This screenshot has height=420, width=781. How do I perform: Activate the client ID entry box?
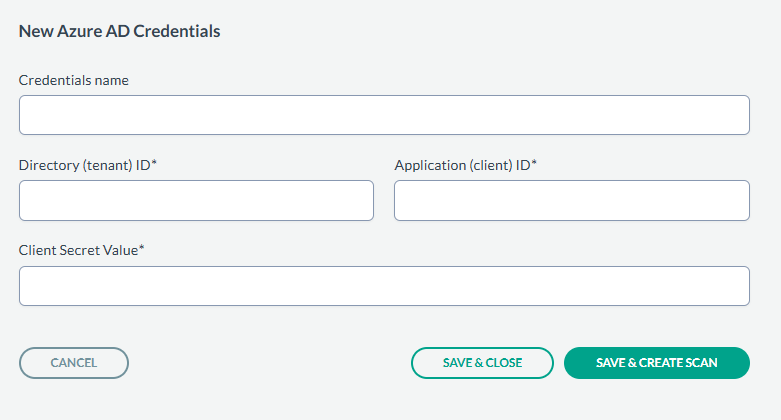(571, 200)
